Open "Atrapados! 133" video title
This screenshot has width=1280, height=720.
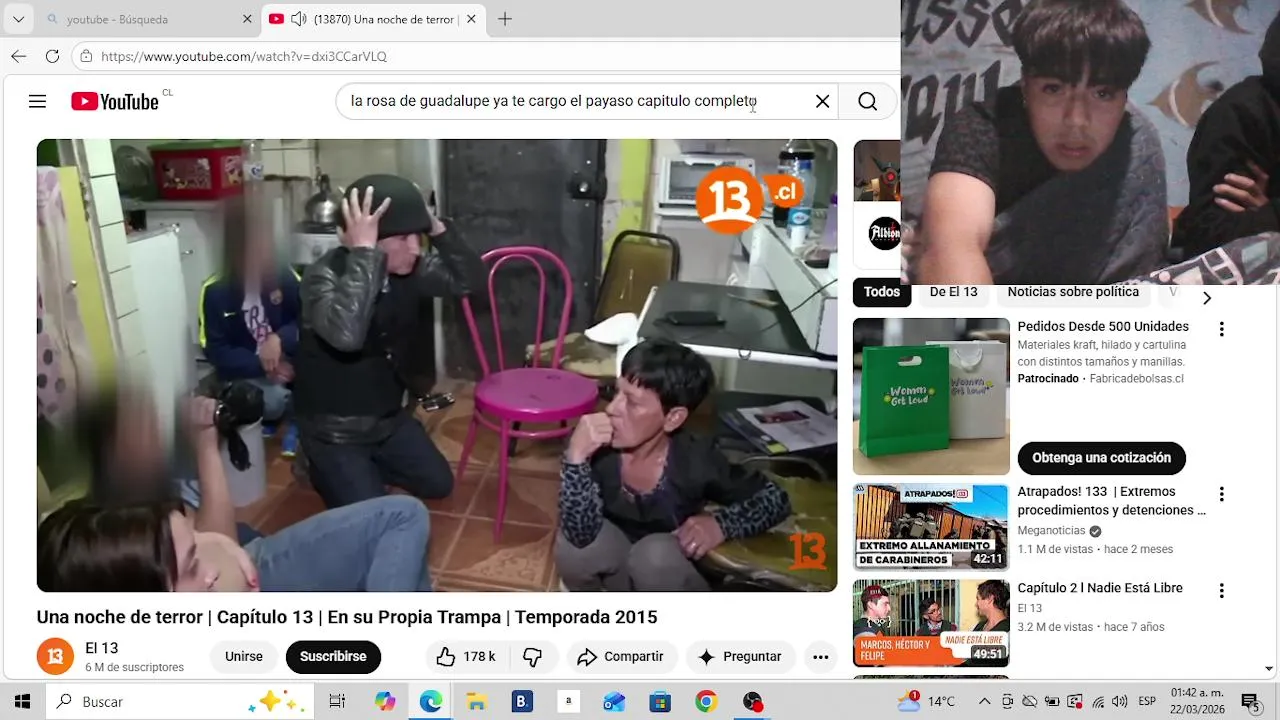(x=1112, y=501)
